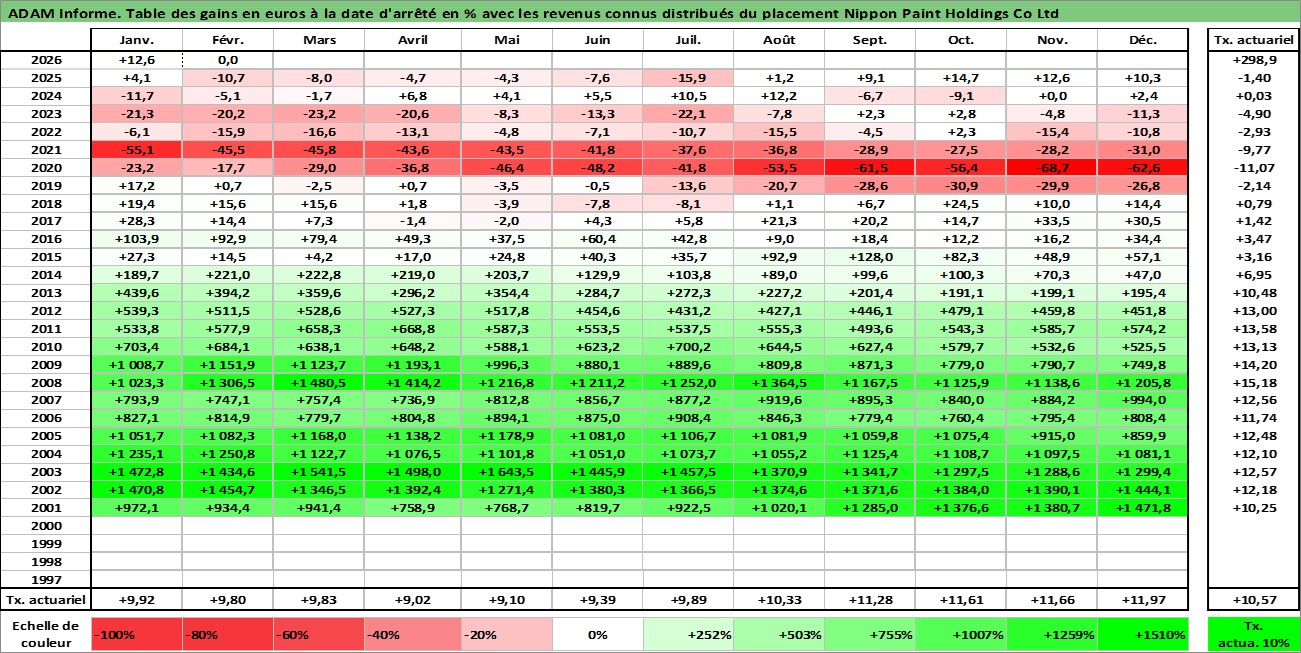Click the 'Août' column header
Viewport: 1301px width, 653px height.
(x=779, y=40)
